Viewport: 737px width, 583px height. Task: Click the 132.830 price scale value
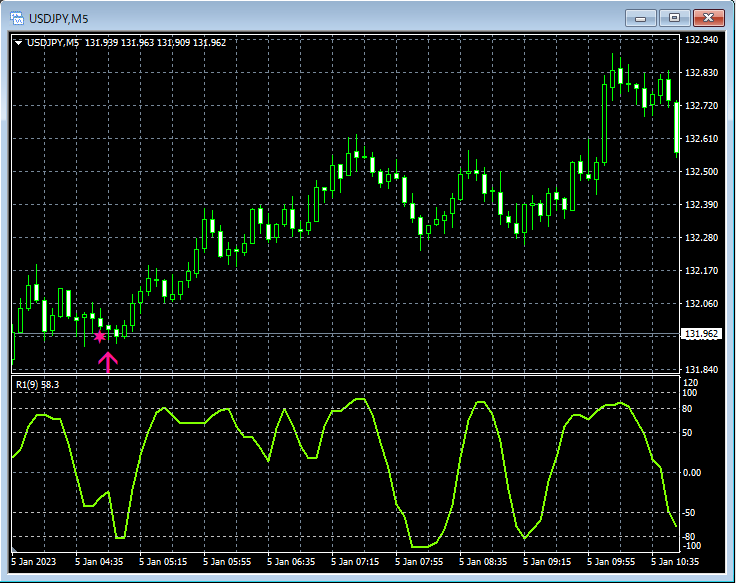701,72
